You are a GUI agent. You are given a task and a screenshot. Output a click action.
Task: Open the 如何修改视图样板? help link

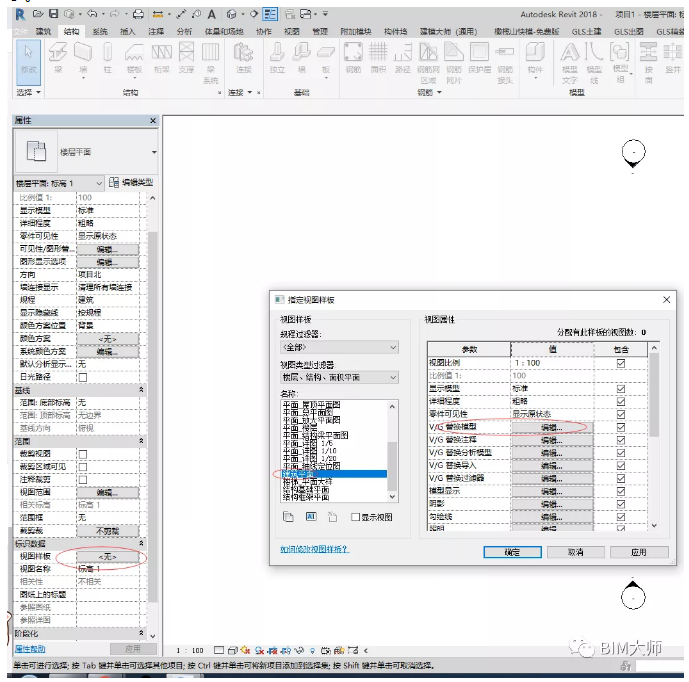pos(315,549)
